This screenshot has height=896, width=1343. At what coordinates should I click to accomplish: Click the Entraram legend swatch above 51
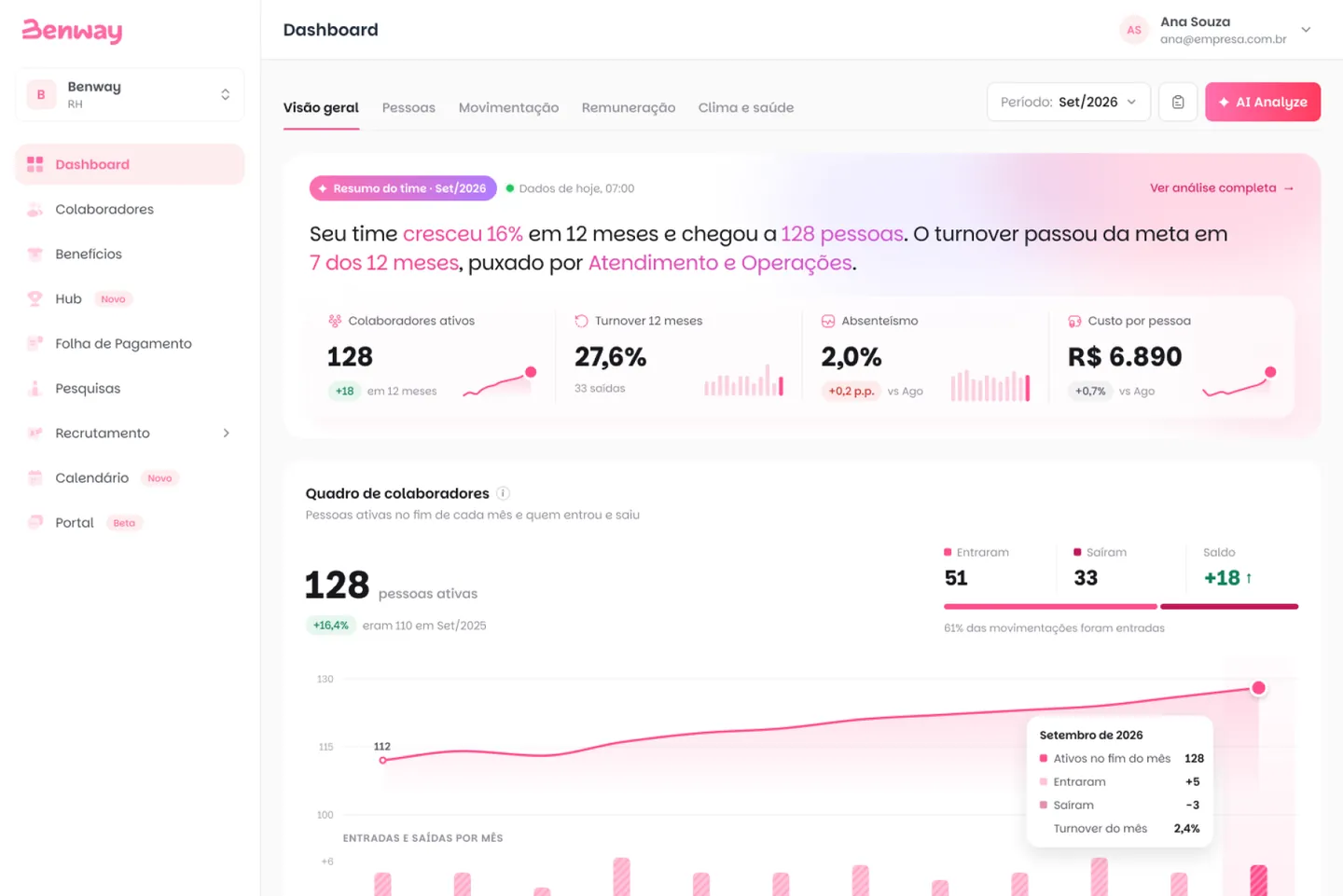(x=948, y=552)
